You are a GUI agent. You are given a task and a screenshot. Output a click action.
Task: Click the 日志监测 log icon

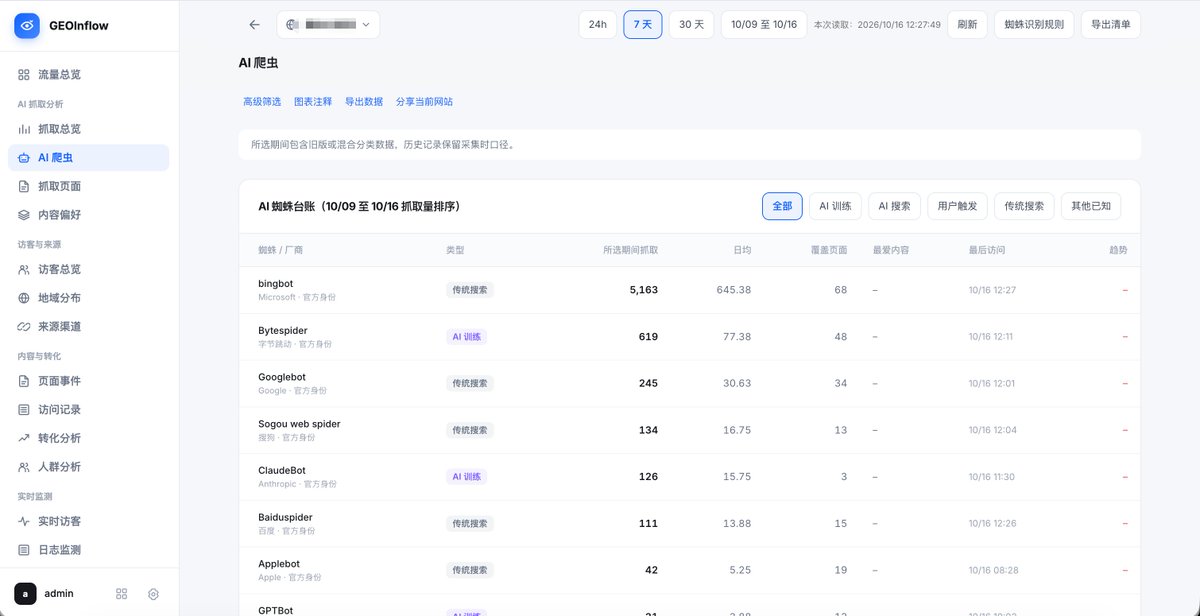click(x=24, y=550)
